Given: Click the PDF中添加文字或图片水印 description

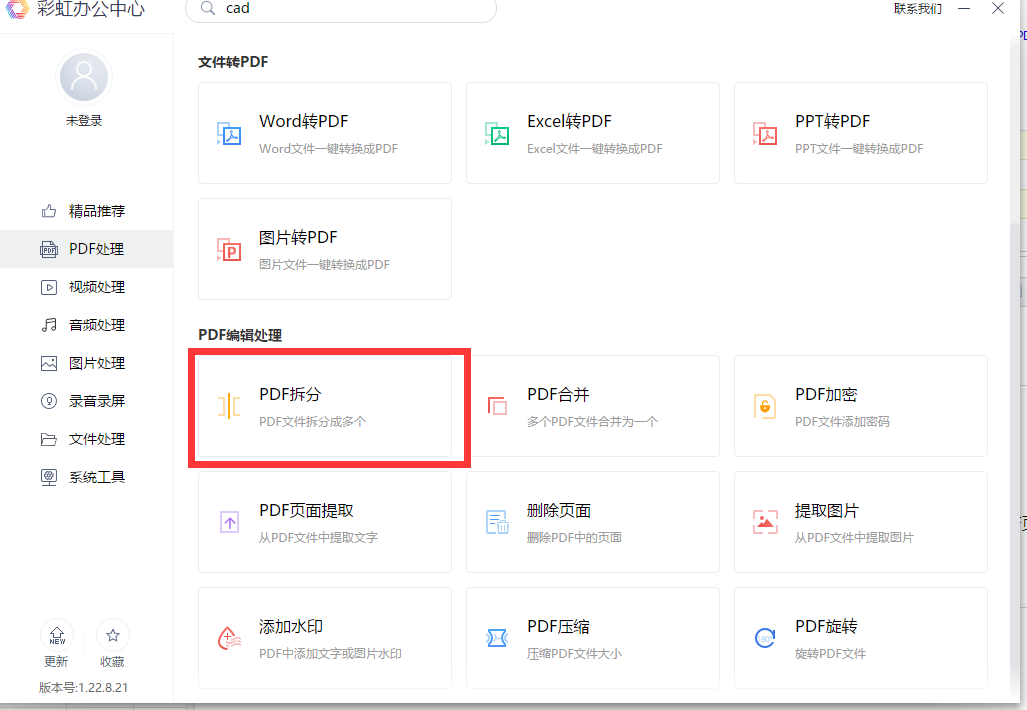Looking at the screenshot, I should coord(330,654).
